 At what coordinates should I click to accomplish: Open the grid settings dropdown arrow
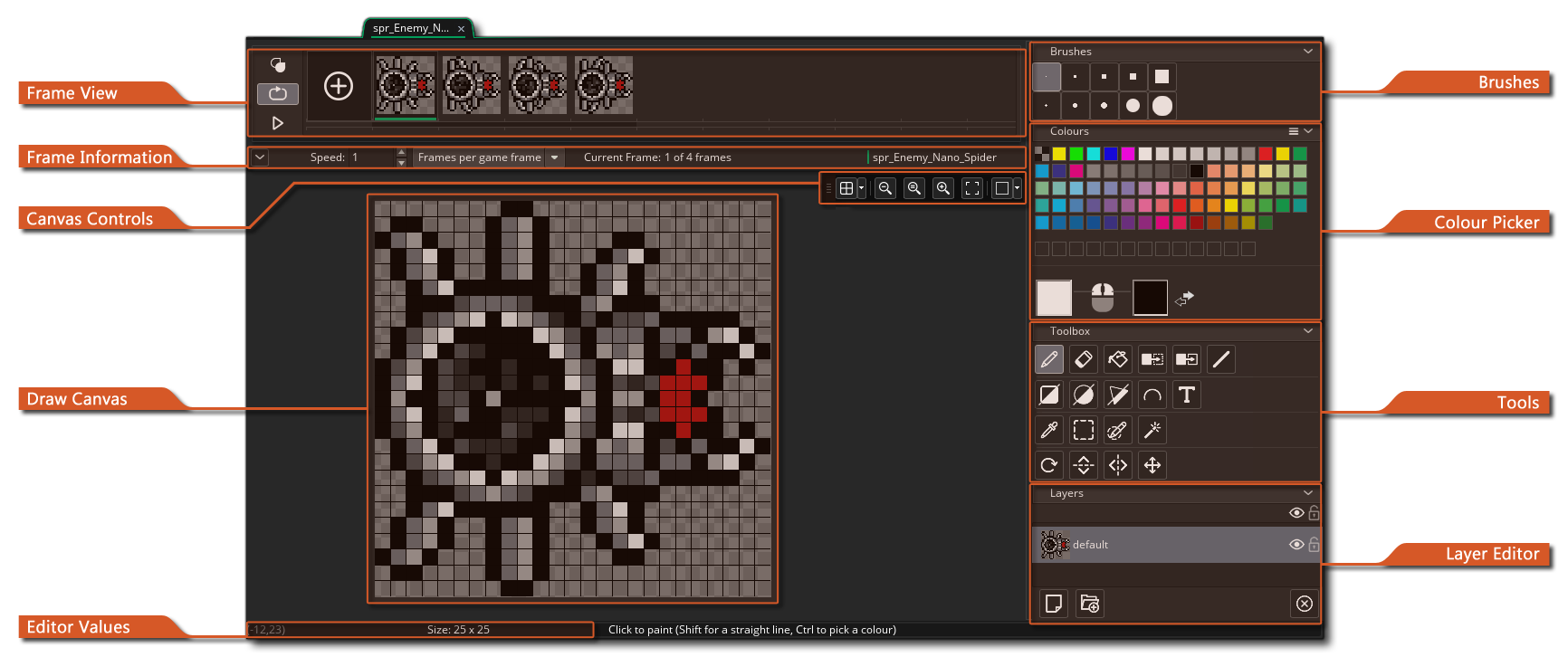(861, 188)
